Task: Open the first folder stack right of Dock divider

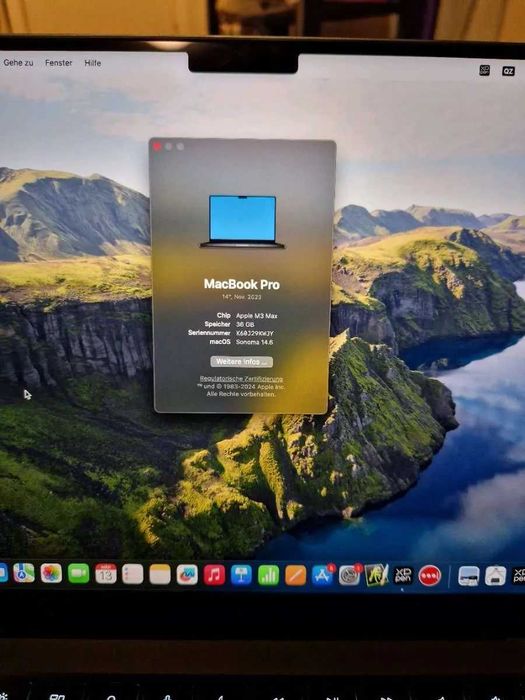Action: tap(469, 576)
